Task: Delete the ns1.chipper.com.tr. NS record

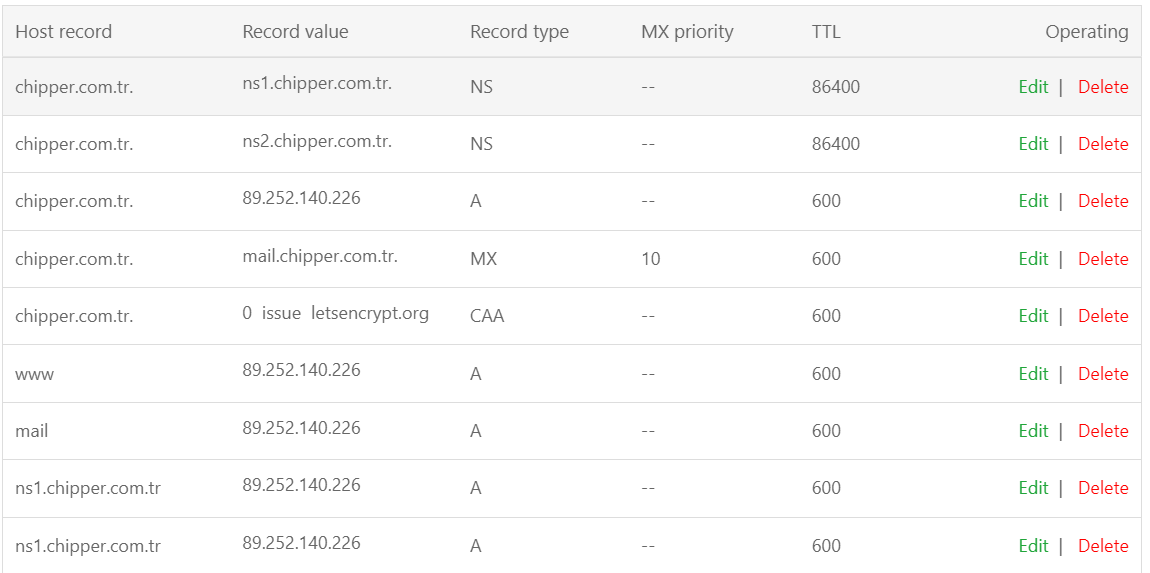Action: 1103,87
